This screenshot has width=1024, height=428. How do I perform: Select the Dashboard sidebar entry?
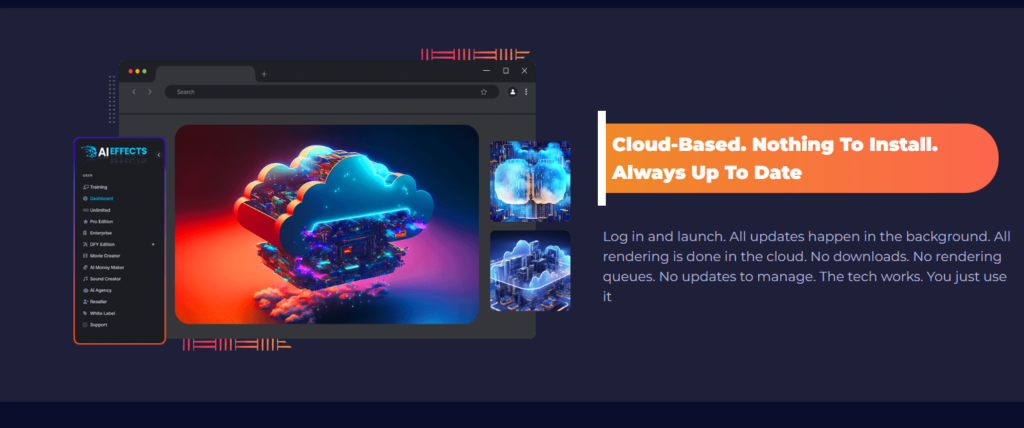tap(98, 198)
